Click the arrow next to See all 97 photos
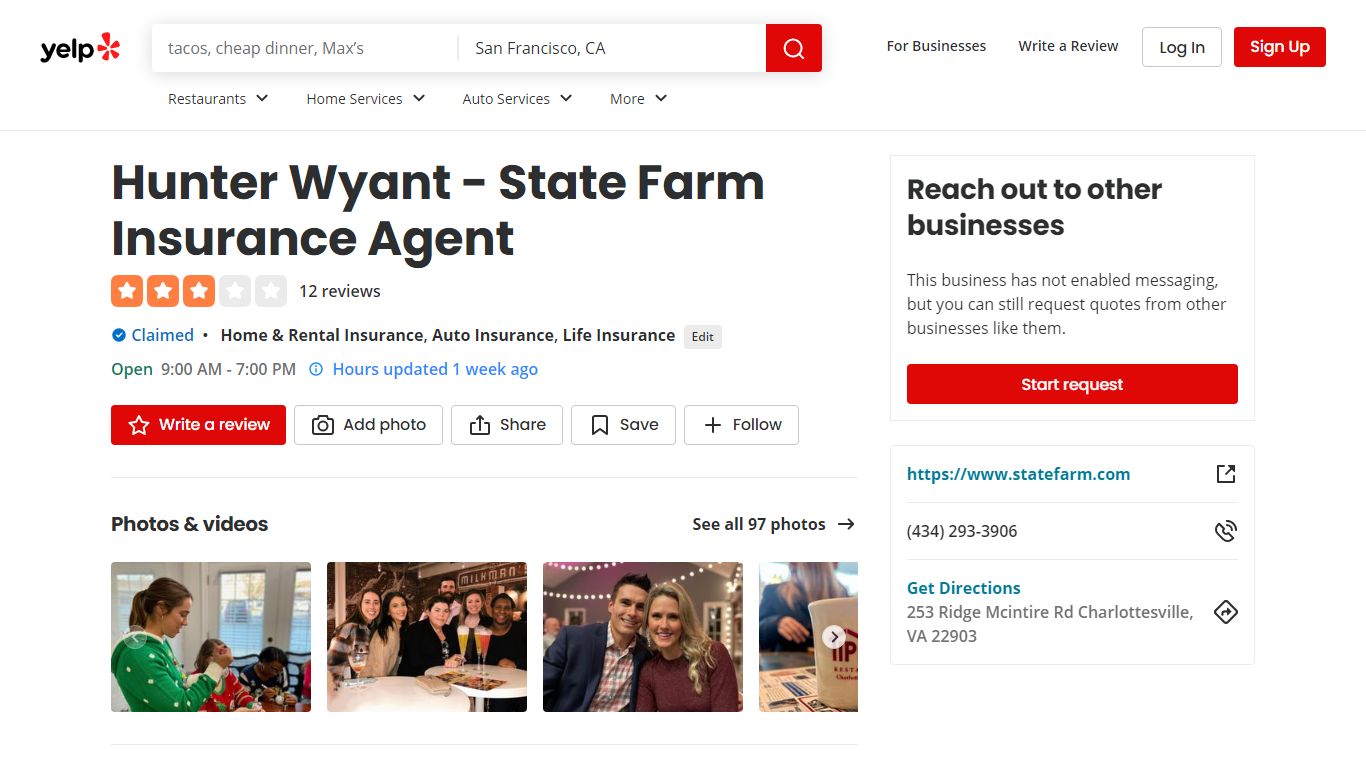 (847, 524)
